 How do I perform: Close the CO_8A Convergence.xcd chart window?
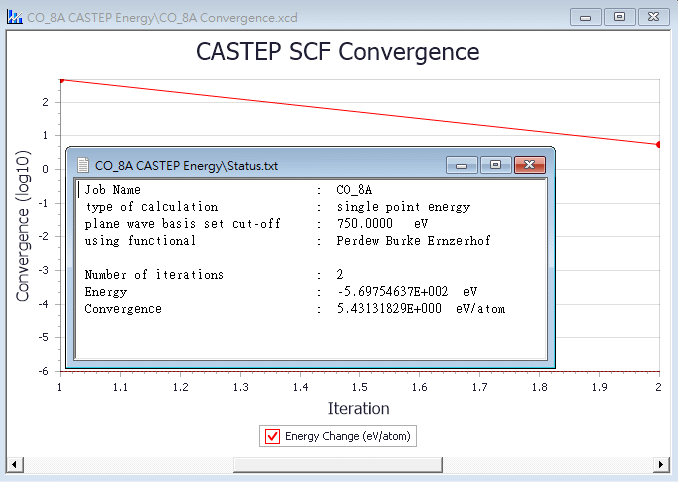pyautogui.click(x=653, y=17)
